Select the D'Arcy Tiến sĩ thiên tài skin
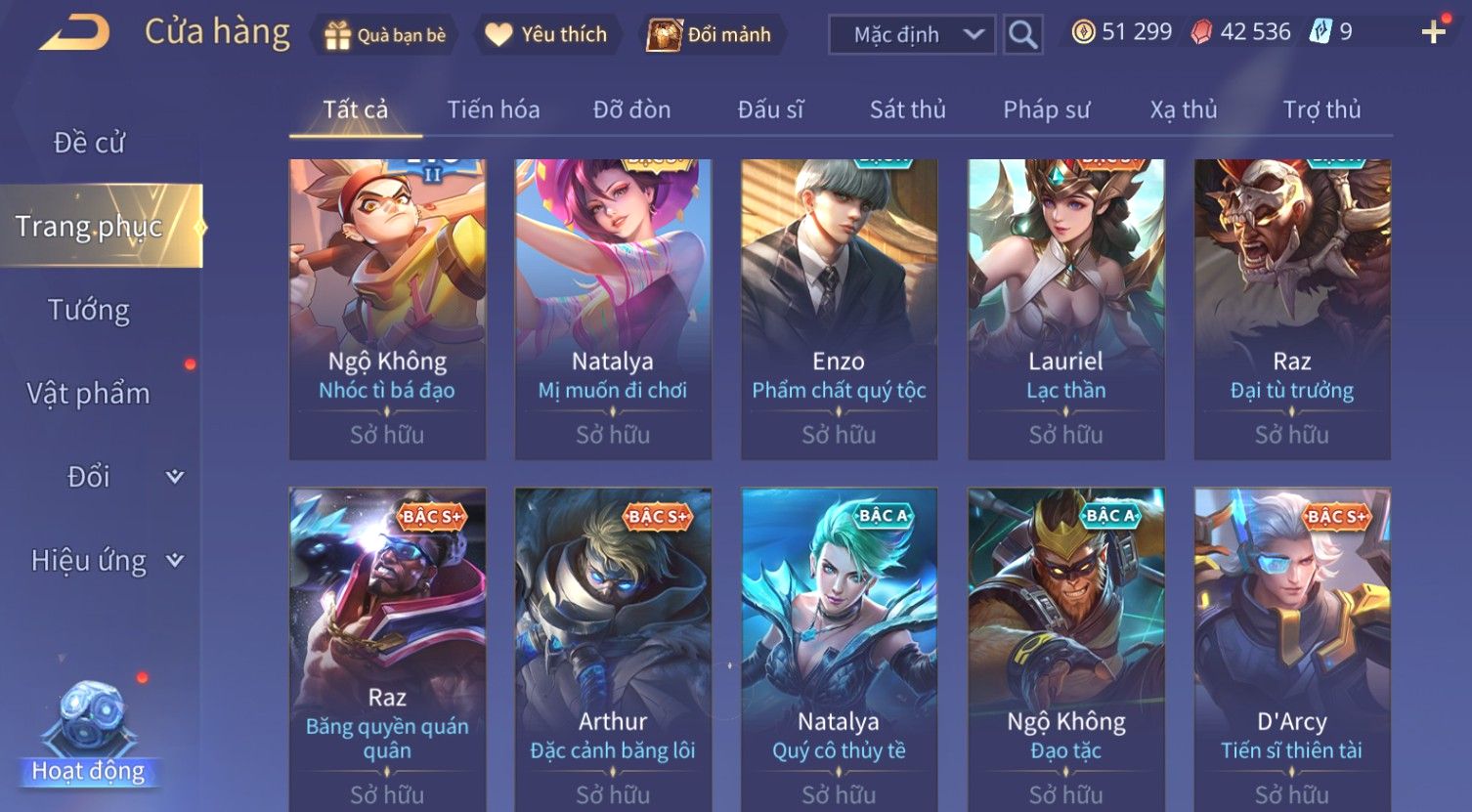Screen dimensions: 1472x812 [1292, 650]
